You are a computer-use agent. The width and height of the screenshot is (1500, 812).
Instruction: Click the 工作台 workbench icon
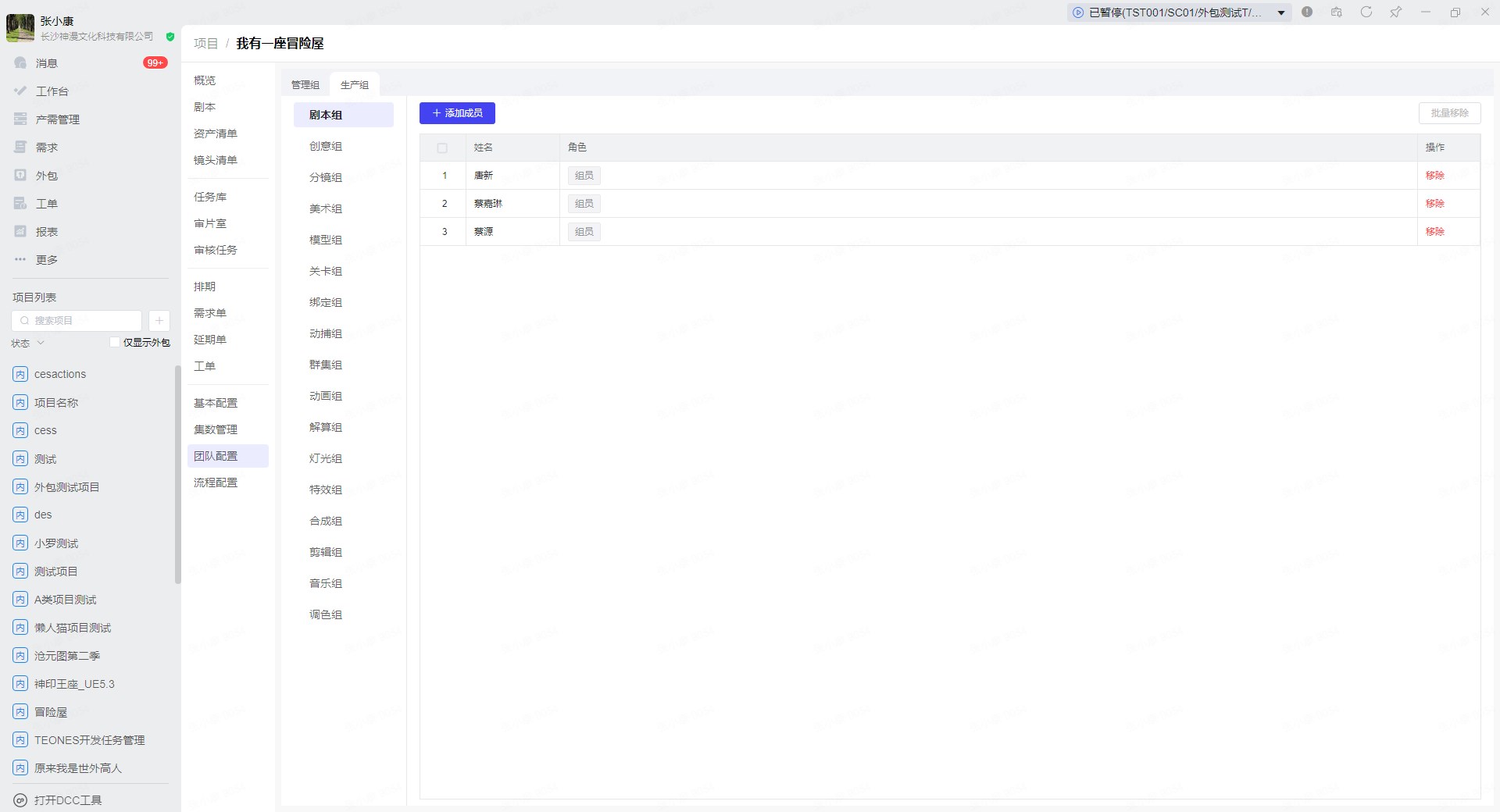(x=20, y=91)
